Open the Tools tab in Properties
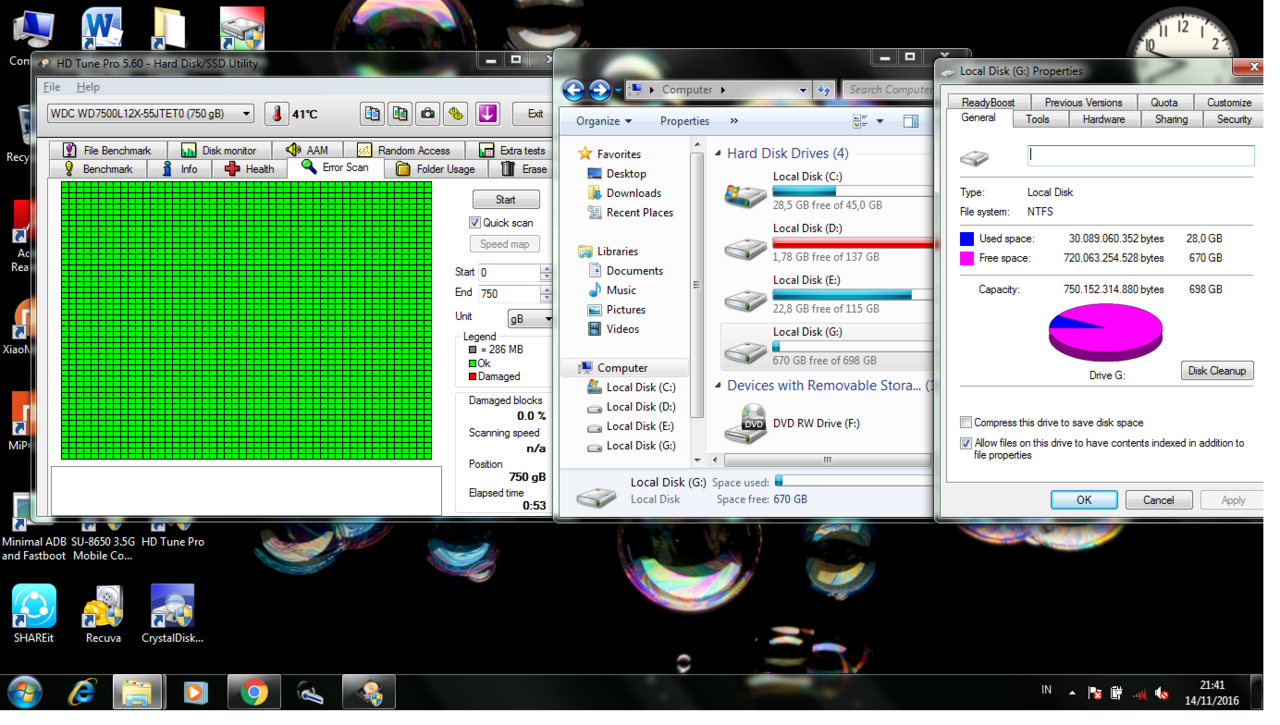The image size is (1280, 725). (1038, 119)
